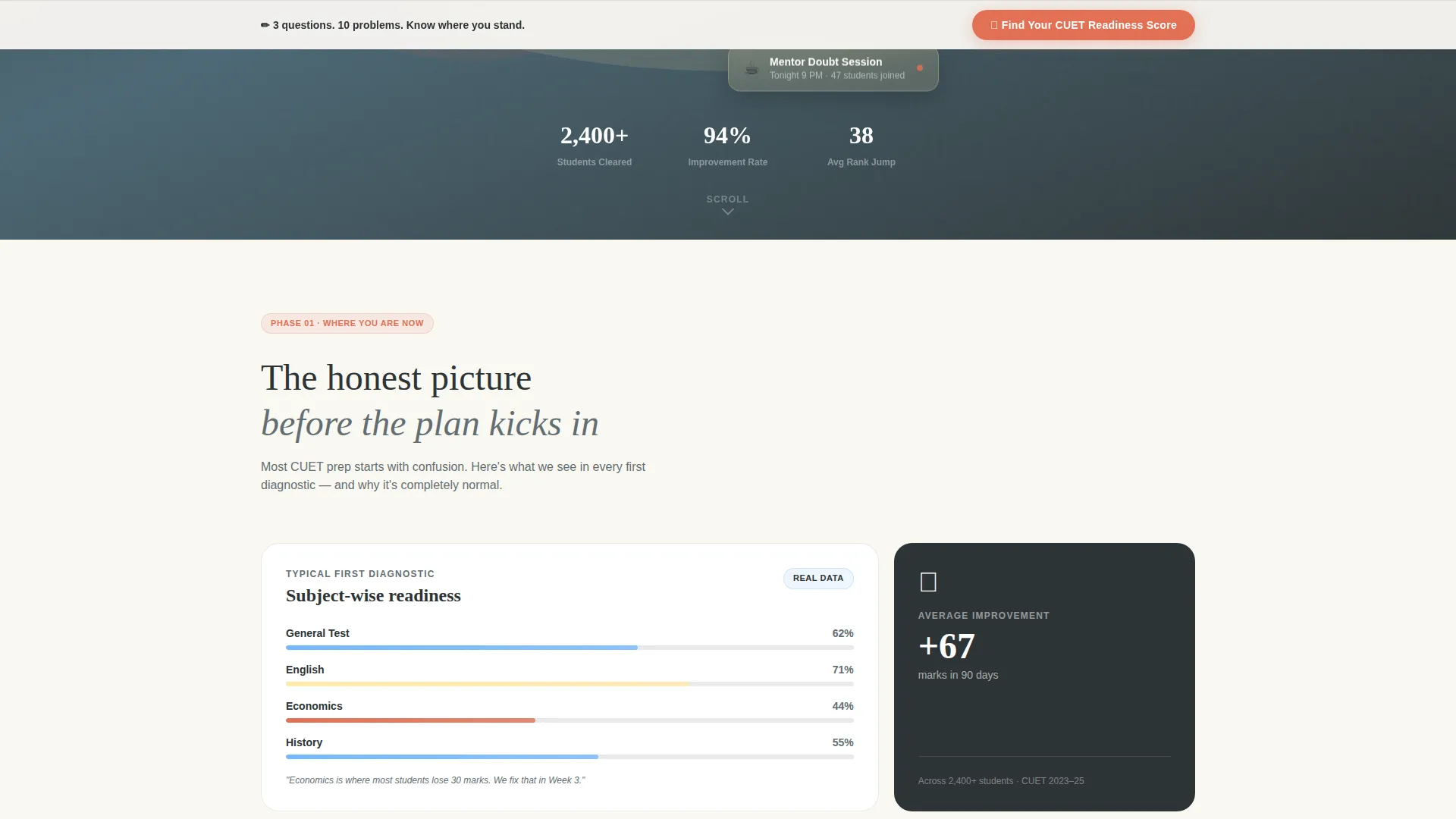This screenshot has height=819, width=1456.
Task: Click AVERAGE IMPROVEMENT label
Action: 984,616
